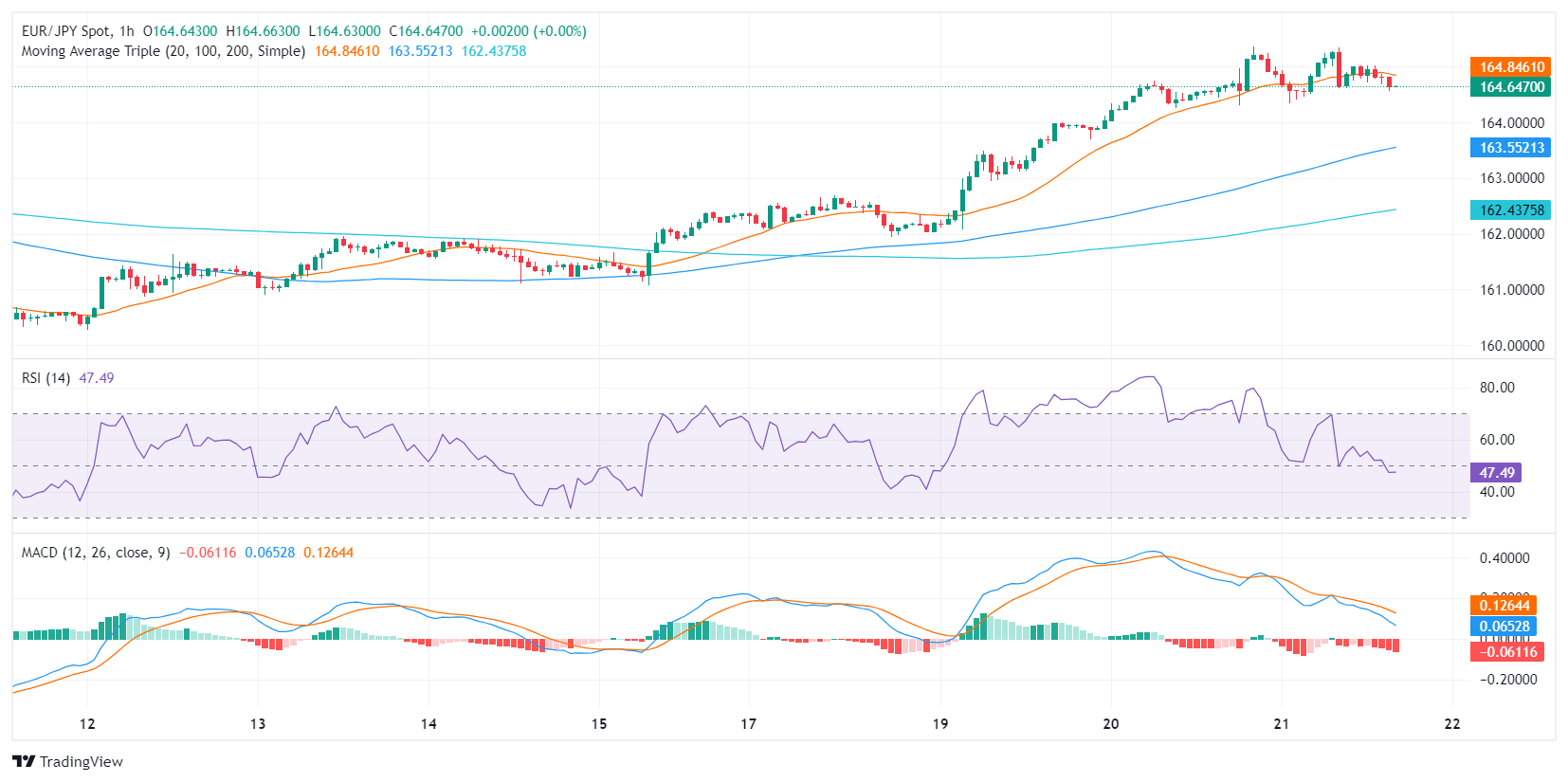Select the MACD (12, 26, close, 9) label

click(96, 553)
